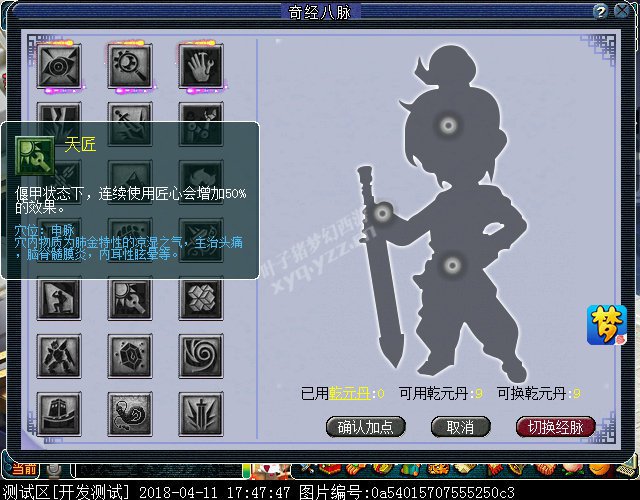
Task: Close the 奇经八脉 window
Action: pos(622,11)
